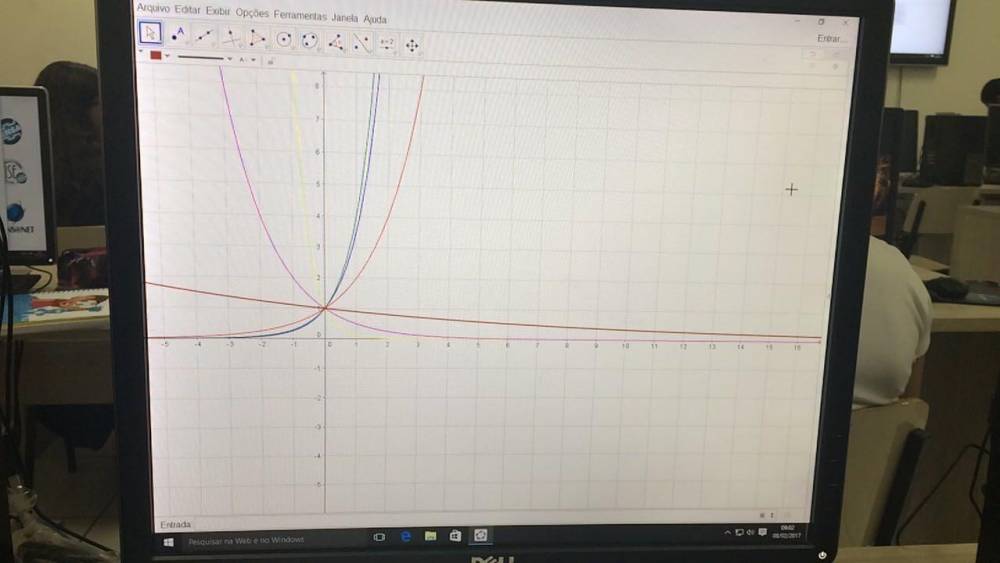Select the Perpendicular Line tool
1000x563 pixels.
coord(231,37)
